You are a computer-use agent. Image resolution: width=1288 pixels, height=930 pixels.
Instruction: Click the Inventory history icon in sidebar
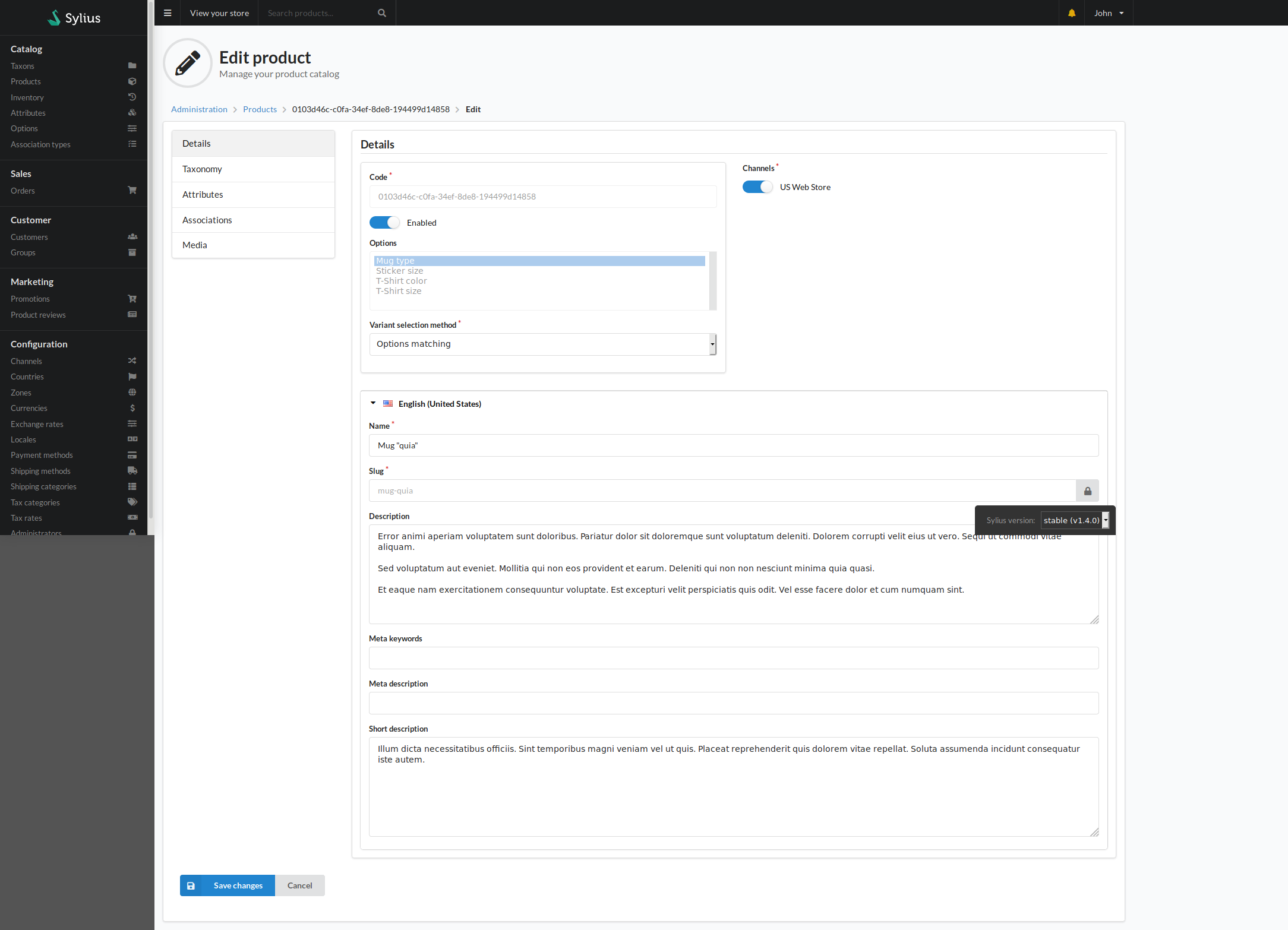132,97
